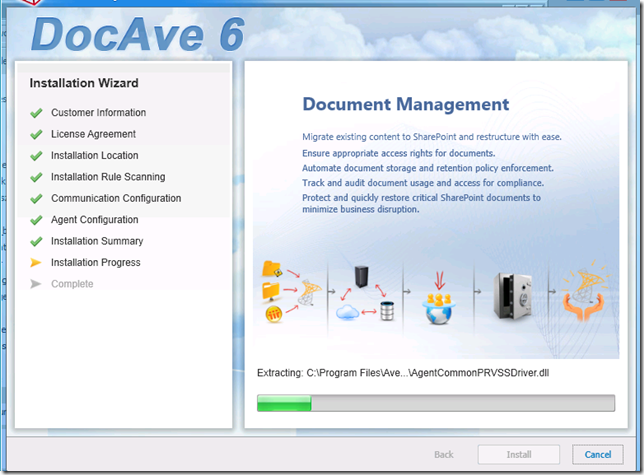This screenshot has height=475, width=644.
Task: Click the greyed-out Back button
Action: pos(444,454)
